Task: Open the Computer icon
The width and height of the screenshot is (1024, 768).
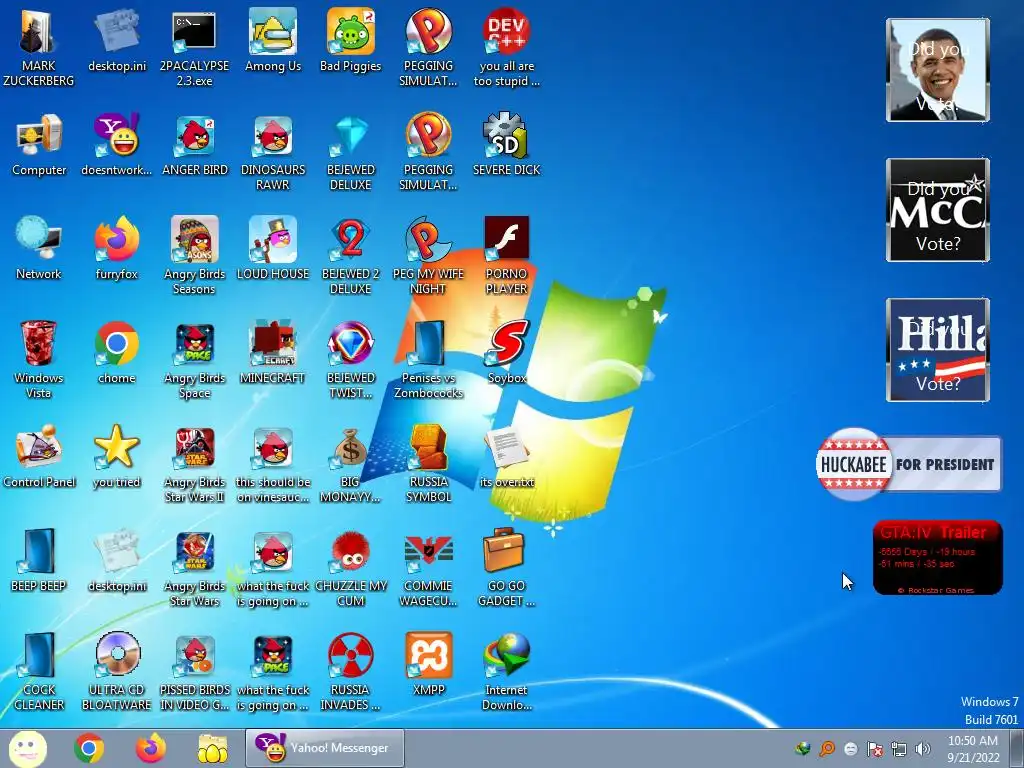Action: click(39, 145)
